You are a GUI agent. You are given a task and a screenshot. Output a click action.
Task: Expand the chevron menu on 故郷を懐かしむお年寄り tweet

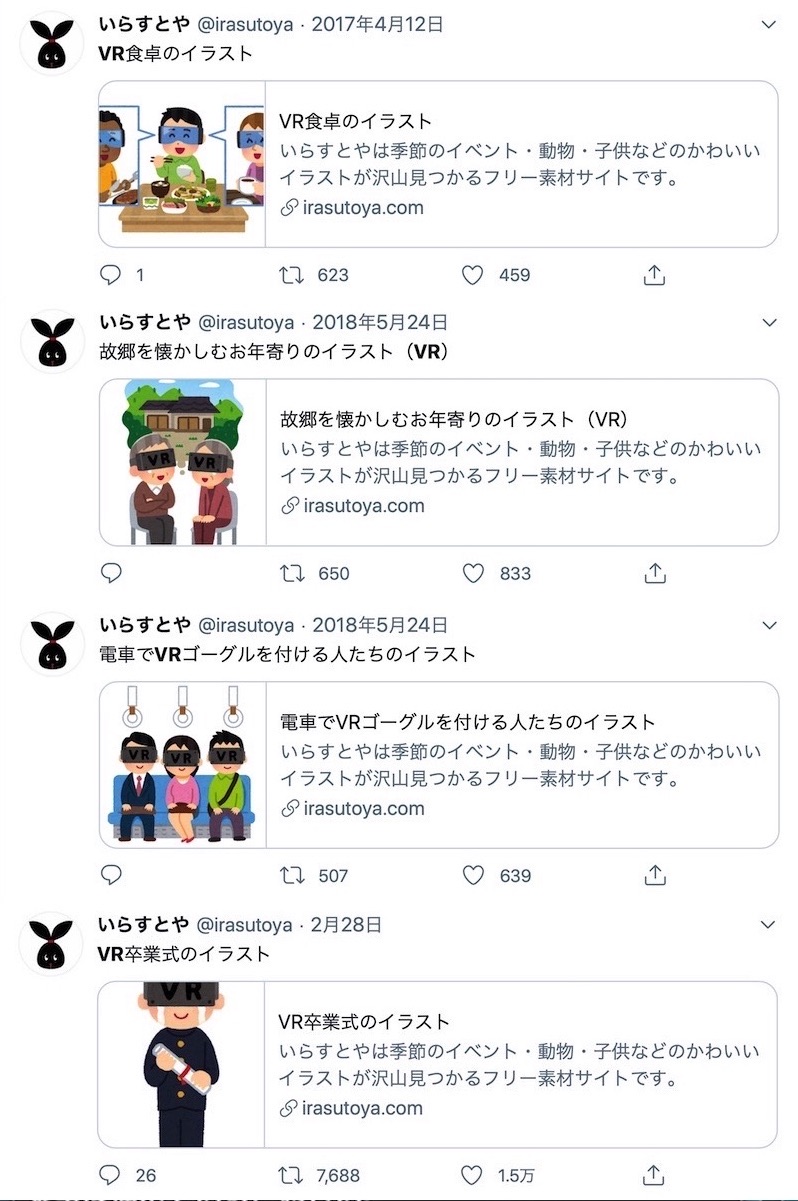[x=769, y=322]
